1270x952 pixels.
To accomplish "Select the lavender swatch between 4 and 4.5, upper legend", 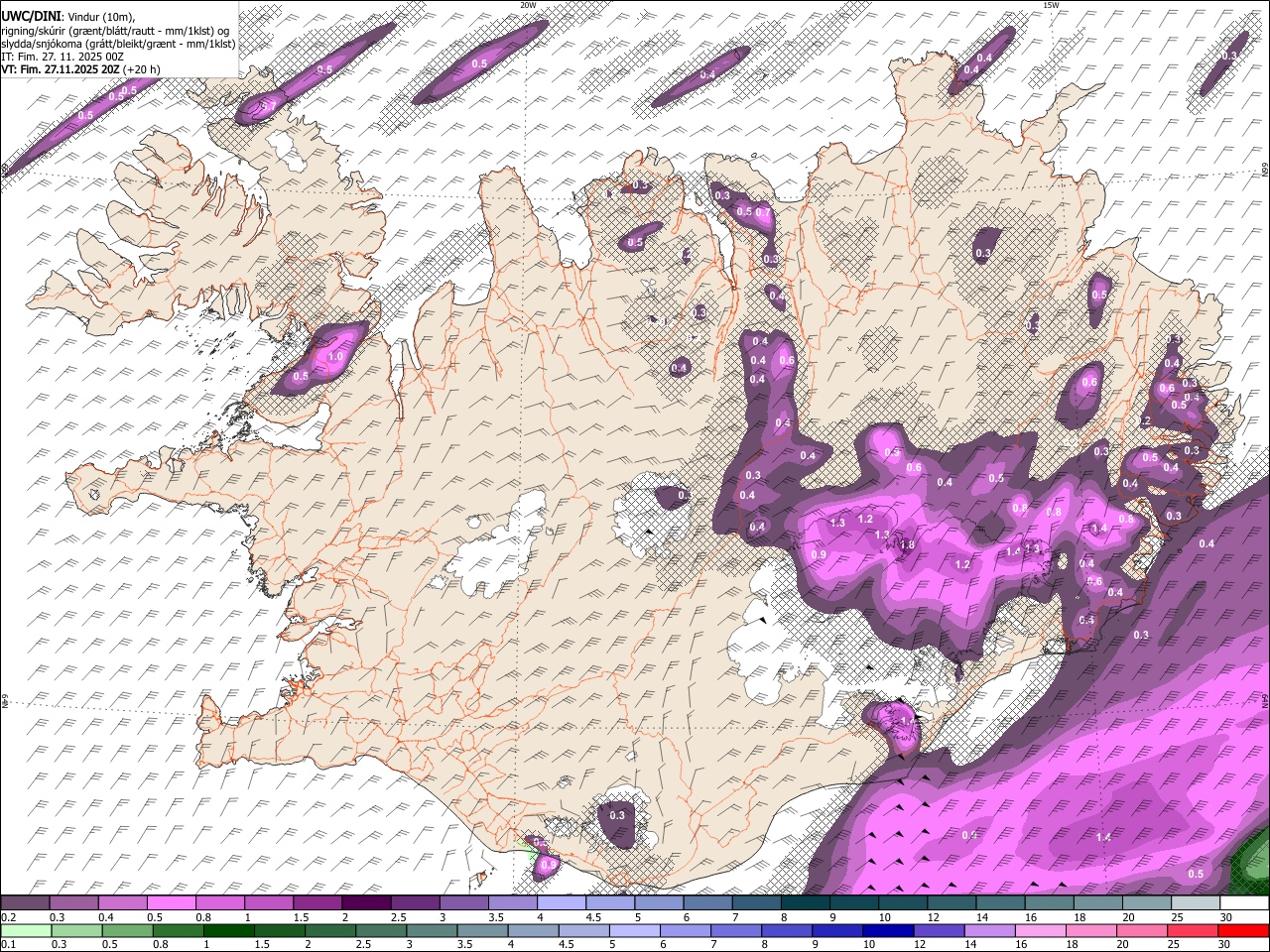I will (x=562, y=903).
